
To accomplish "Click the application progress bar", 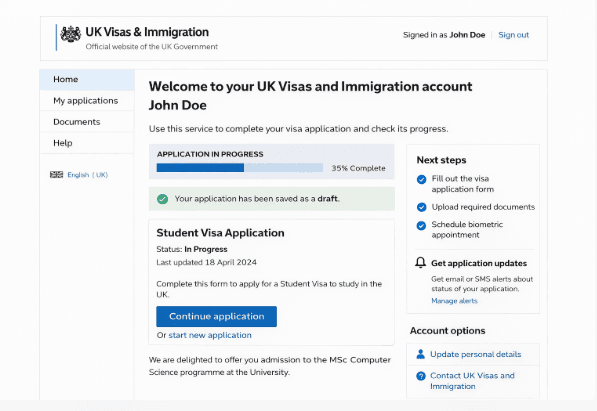I will [239, 168].
